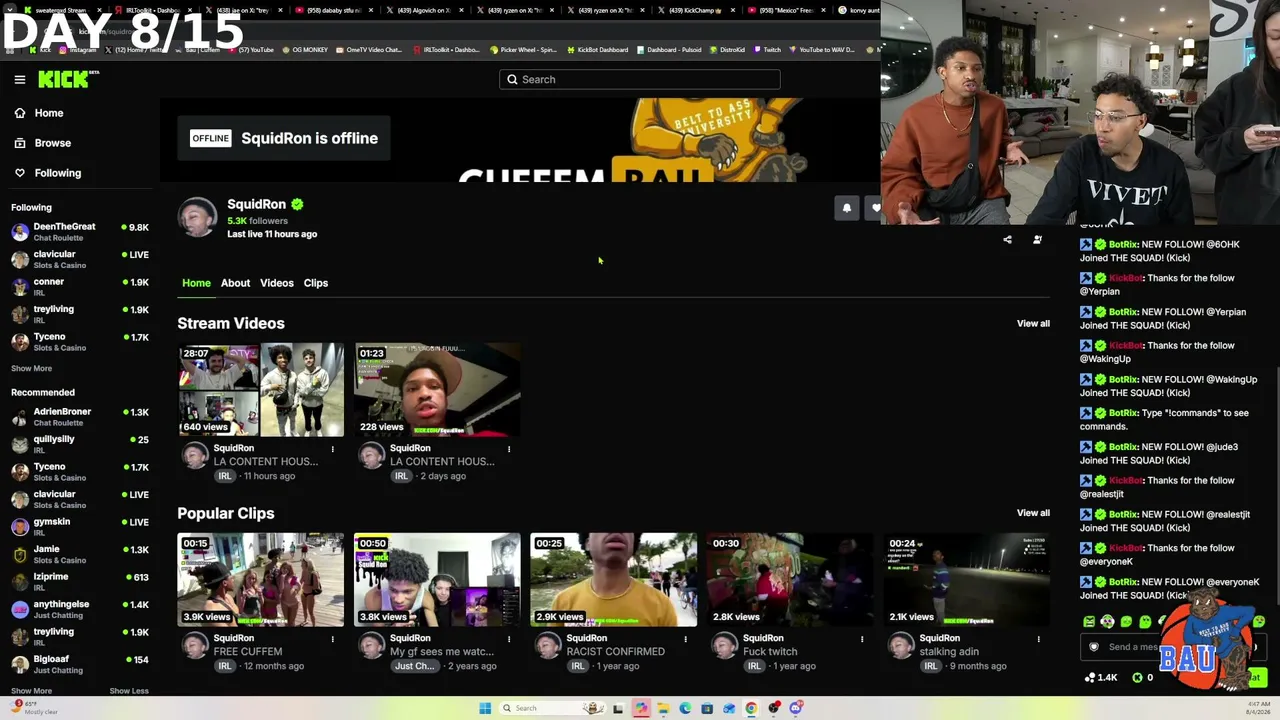This screenshot has height=720, width=1280.
Task: Open Iziprime recommended channel
Action: (80, 582)
